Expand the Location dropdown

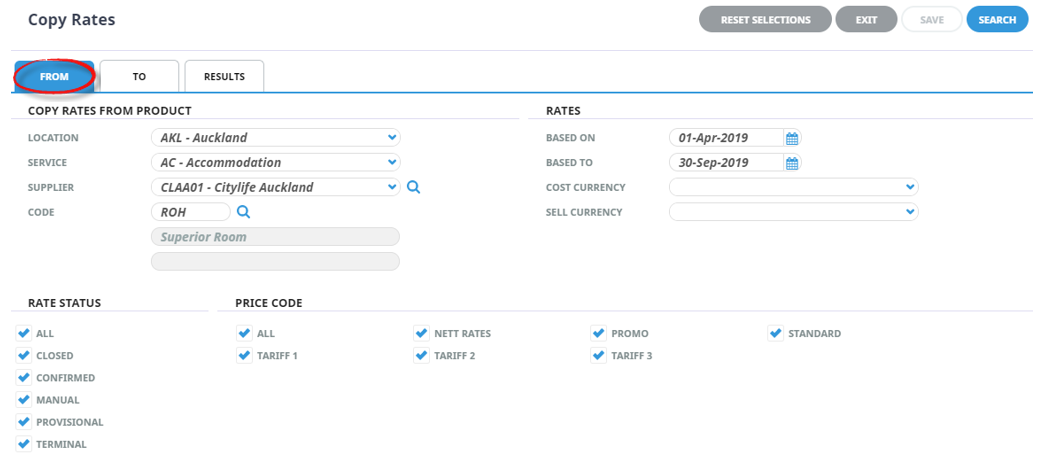coord(276,138)
